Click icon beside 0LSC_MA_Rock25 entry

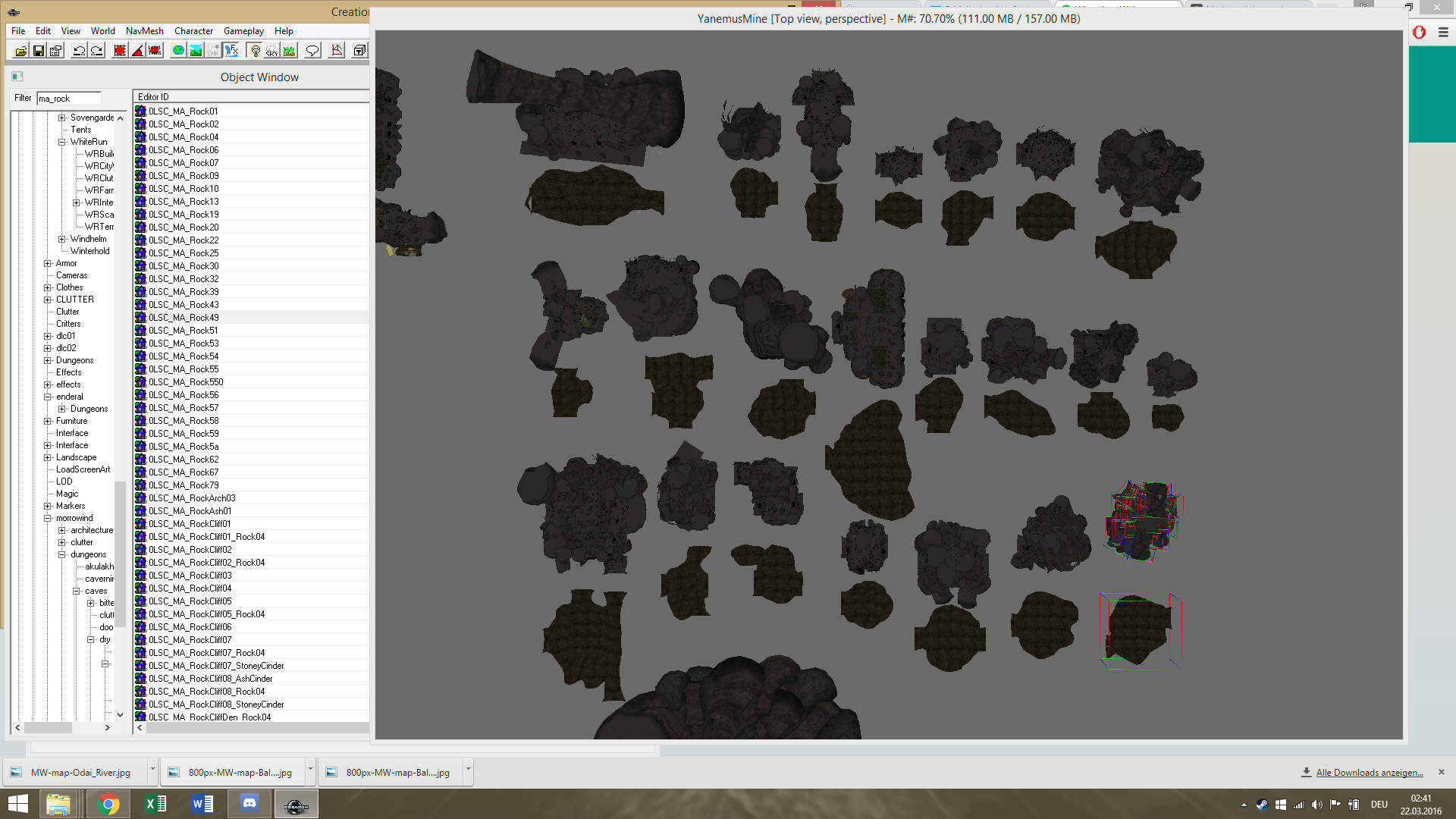coord(140,253)
